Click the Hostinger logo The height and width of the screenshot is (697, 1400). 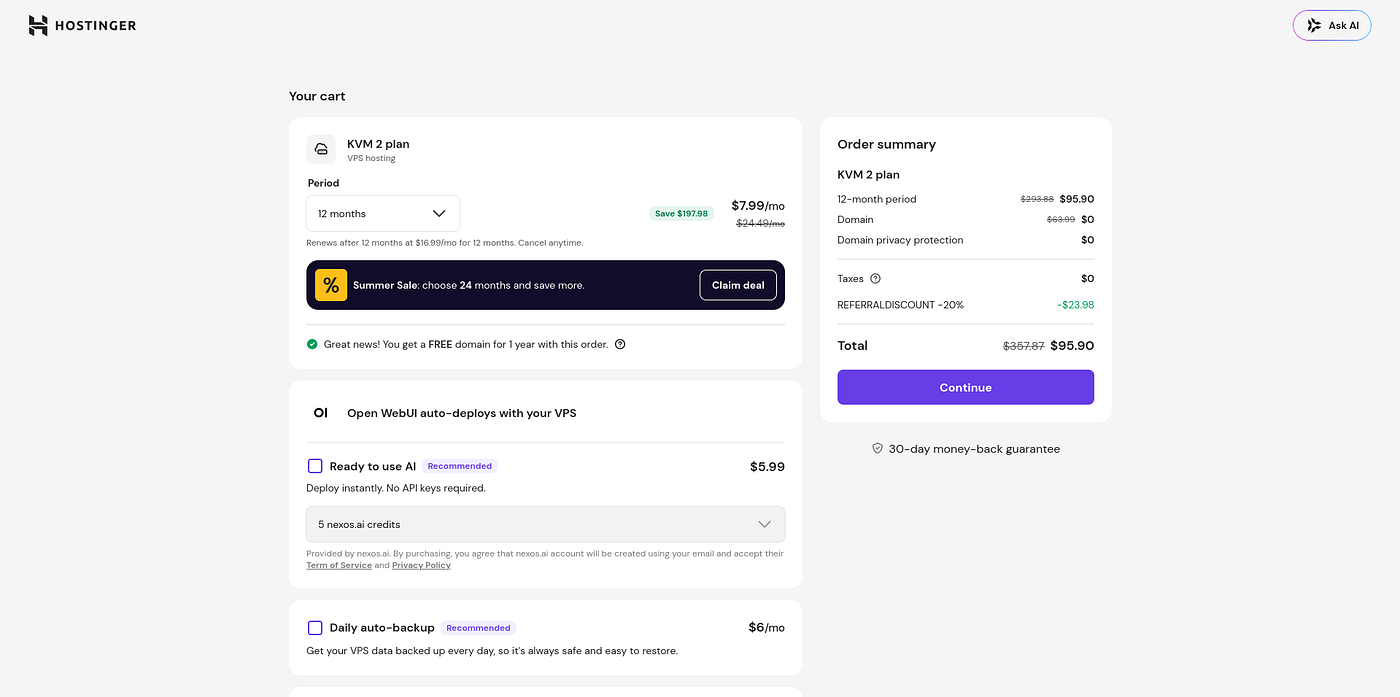tap(82, 26)
